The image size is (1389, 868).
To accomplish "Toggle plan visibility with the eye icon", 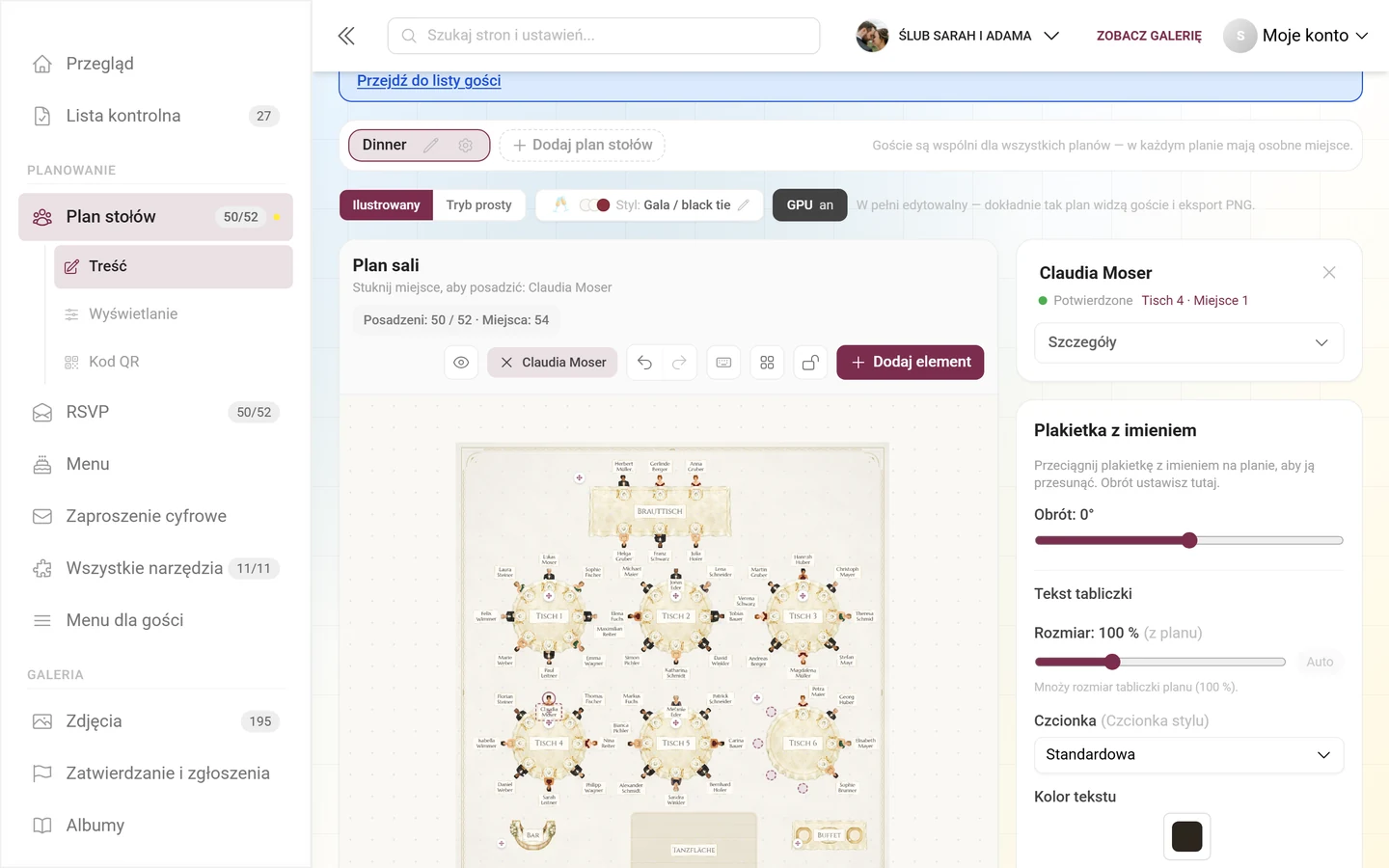I will click(461, 363).
